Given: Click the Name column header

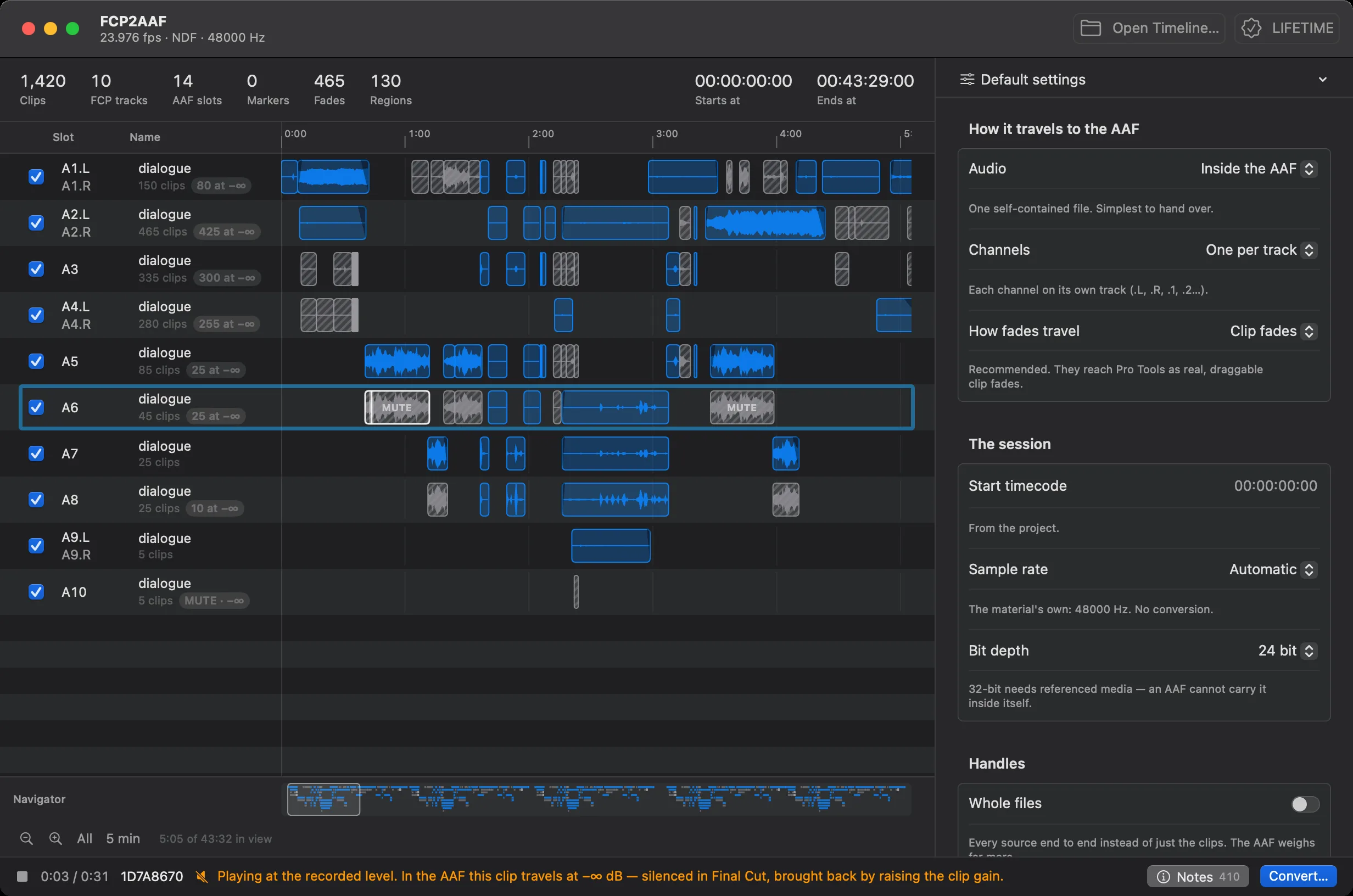Looking at the screenshot, I should [144, 137].
